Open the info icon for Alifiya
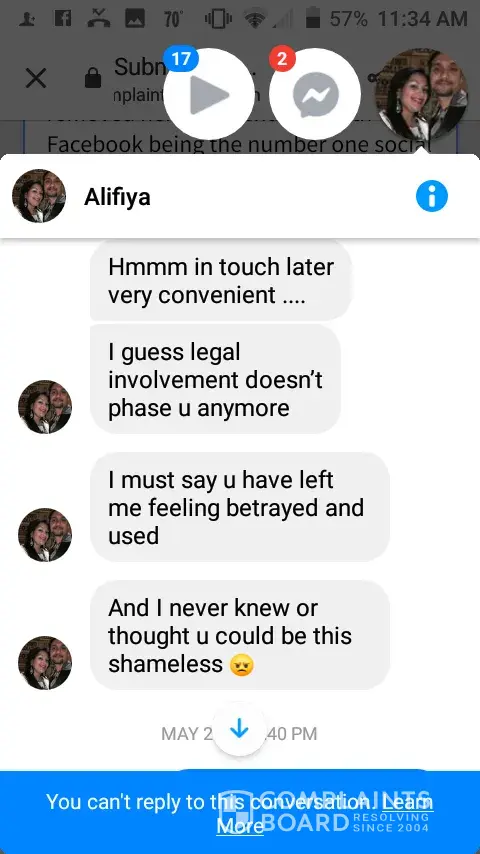 [432, 196]
